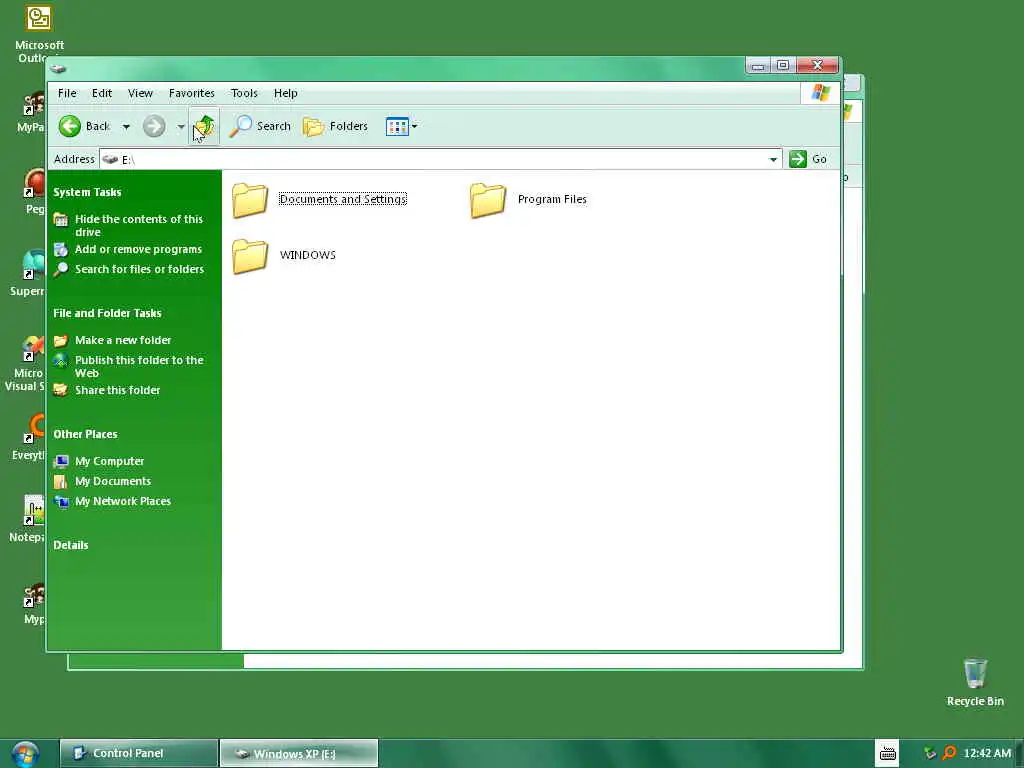The image size is (1024, 768).
Task: Open the Documents and Settings folder icon
Action: point(250,200)
